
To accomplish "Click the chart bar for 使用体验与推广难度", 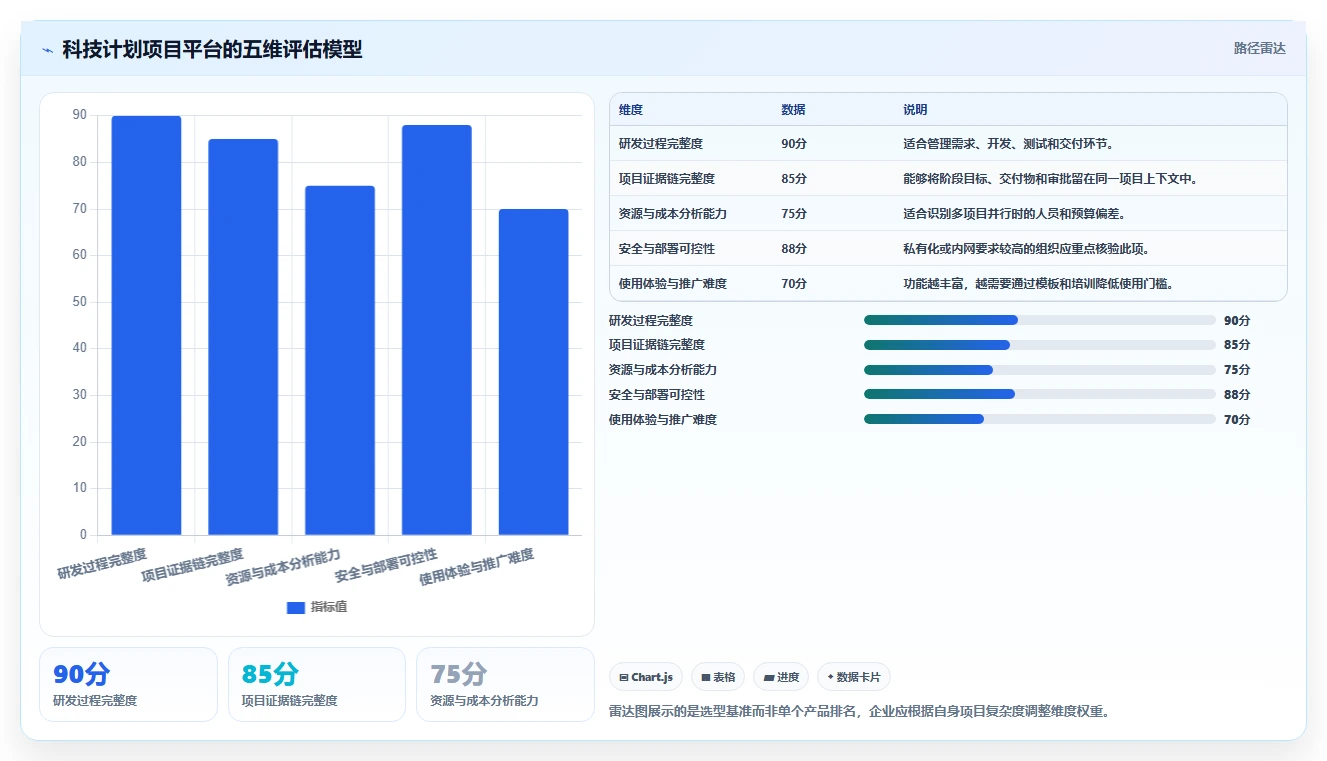I will pyautogui.click(x=534, y=372).
